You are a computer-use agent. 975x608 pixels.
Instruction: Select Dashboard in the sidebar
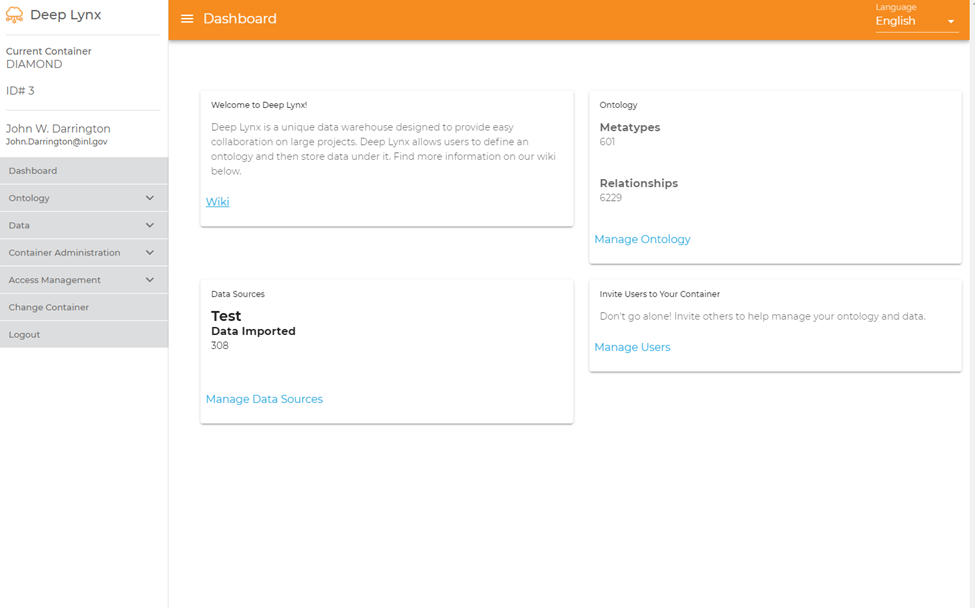click(33, 171)
